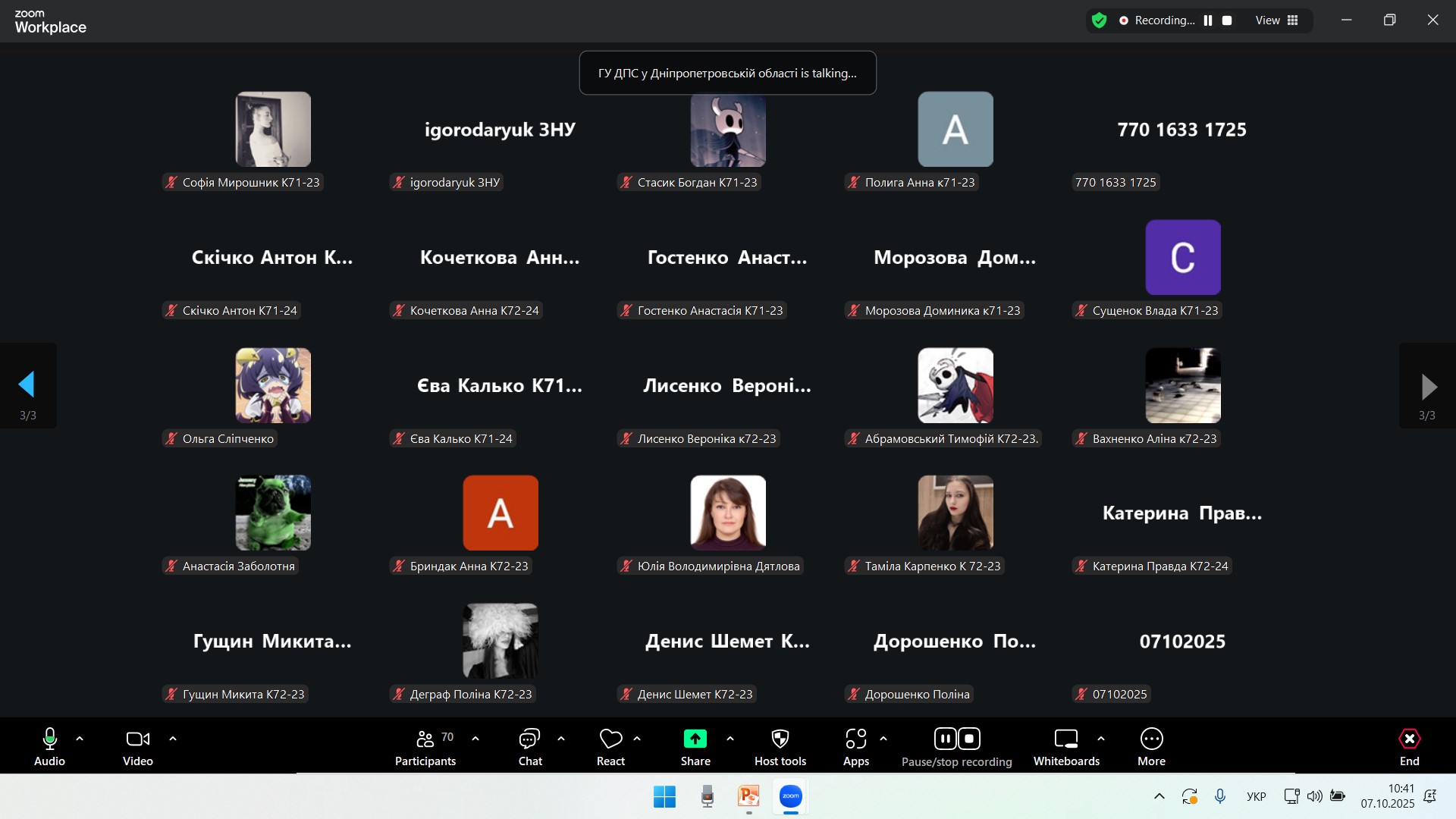Click the React heart icon
The height and width of the screenshot is (819, 1456).
click(610, 739)
